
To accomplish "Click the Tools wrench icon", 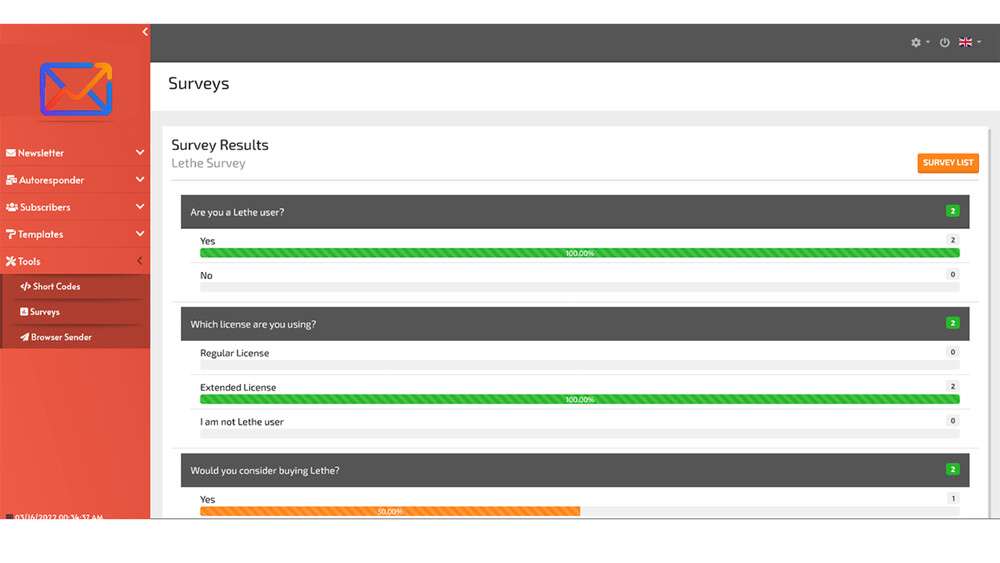I will (x=11, y=261).
